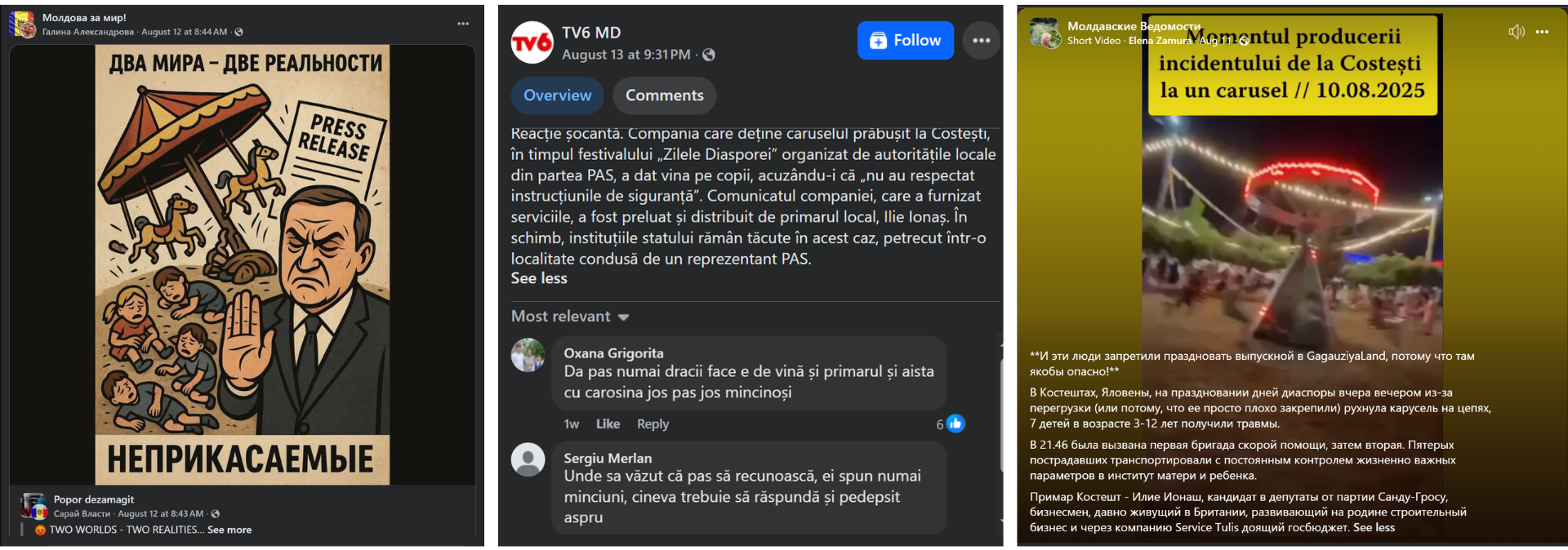Screen dimensions: 1568x550
Task: Like Oxana Grigorita's comment
Action: (x=608, y=424)
